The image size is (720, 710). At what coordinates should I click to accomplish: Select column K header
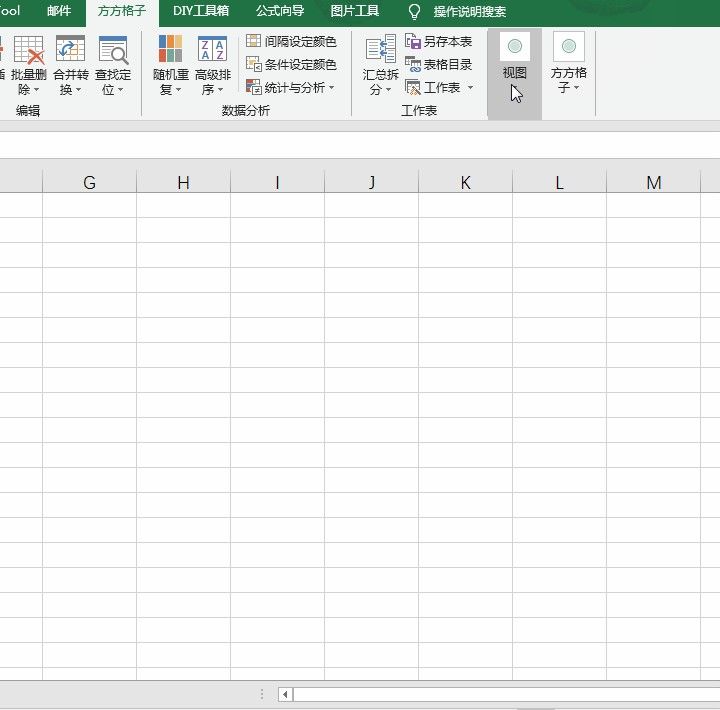coord(466,182)
